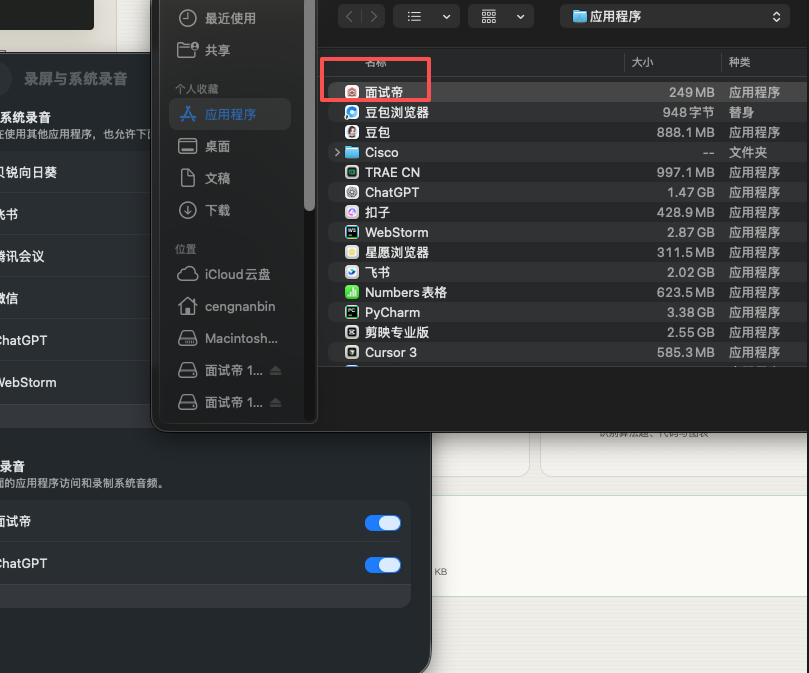Click the 飞书 app icon in file list
The image size is (809, 673).
pos(352,272)
